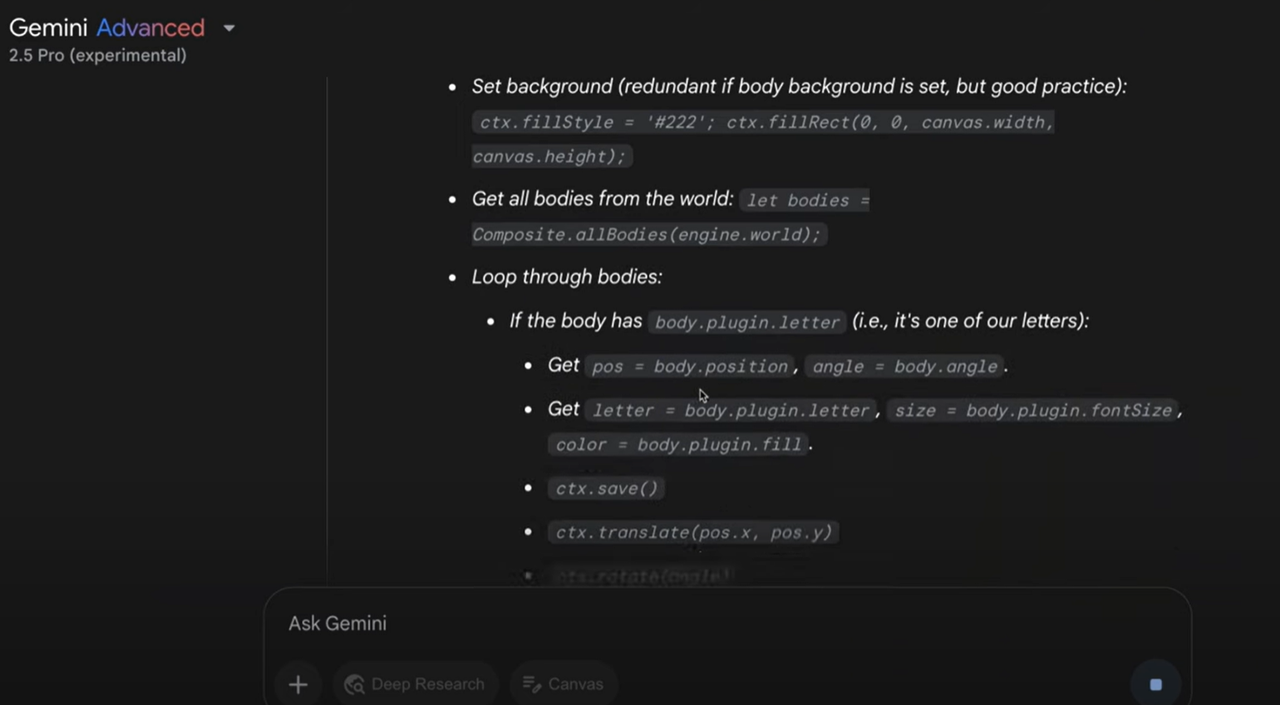1280x705 pixels.
Task: Click the Composite.allBodies(engine.world) code line
Action: (x=647, y=234)
